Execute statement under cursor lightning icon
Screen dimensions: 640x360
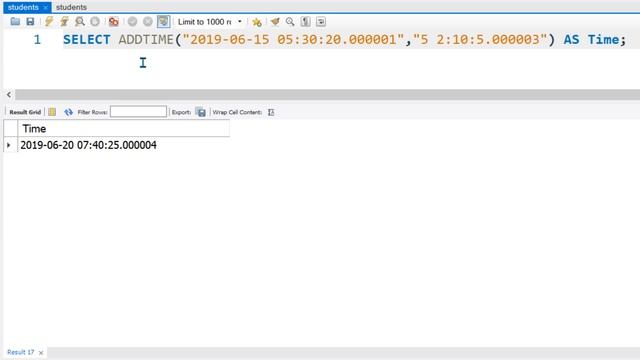64,22
